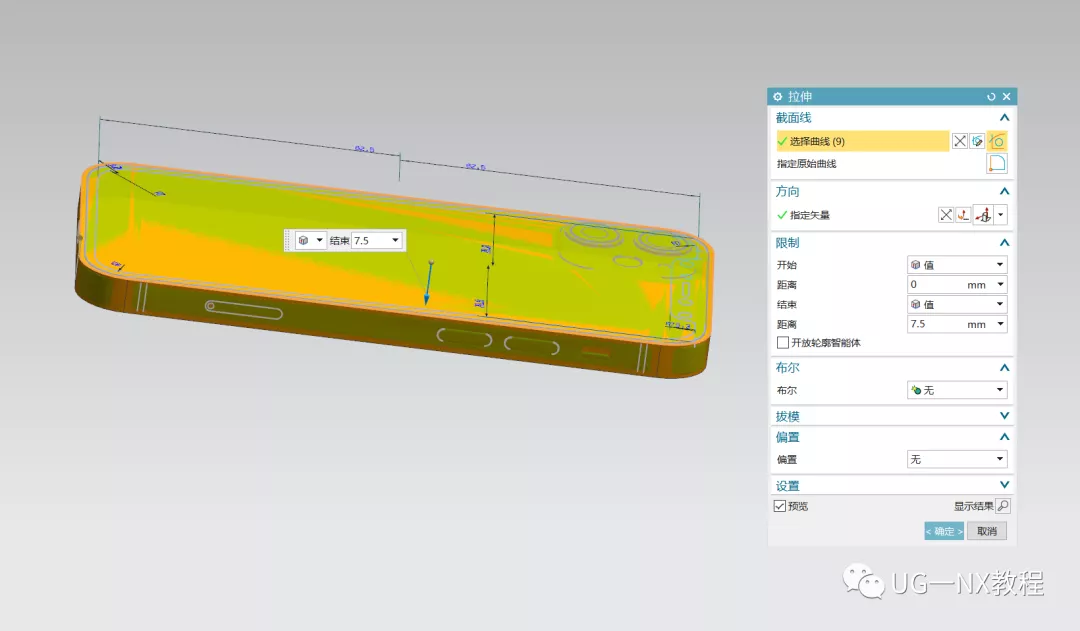Click the 取消 button

tap(986, 531)
